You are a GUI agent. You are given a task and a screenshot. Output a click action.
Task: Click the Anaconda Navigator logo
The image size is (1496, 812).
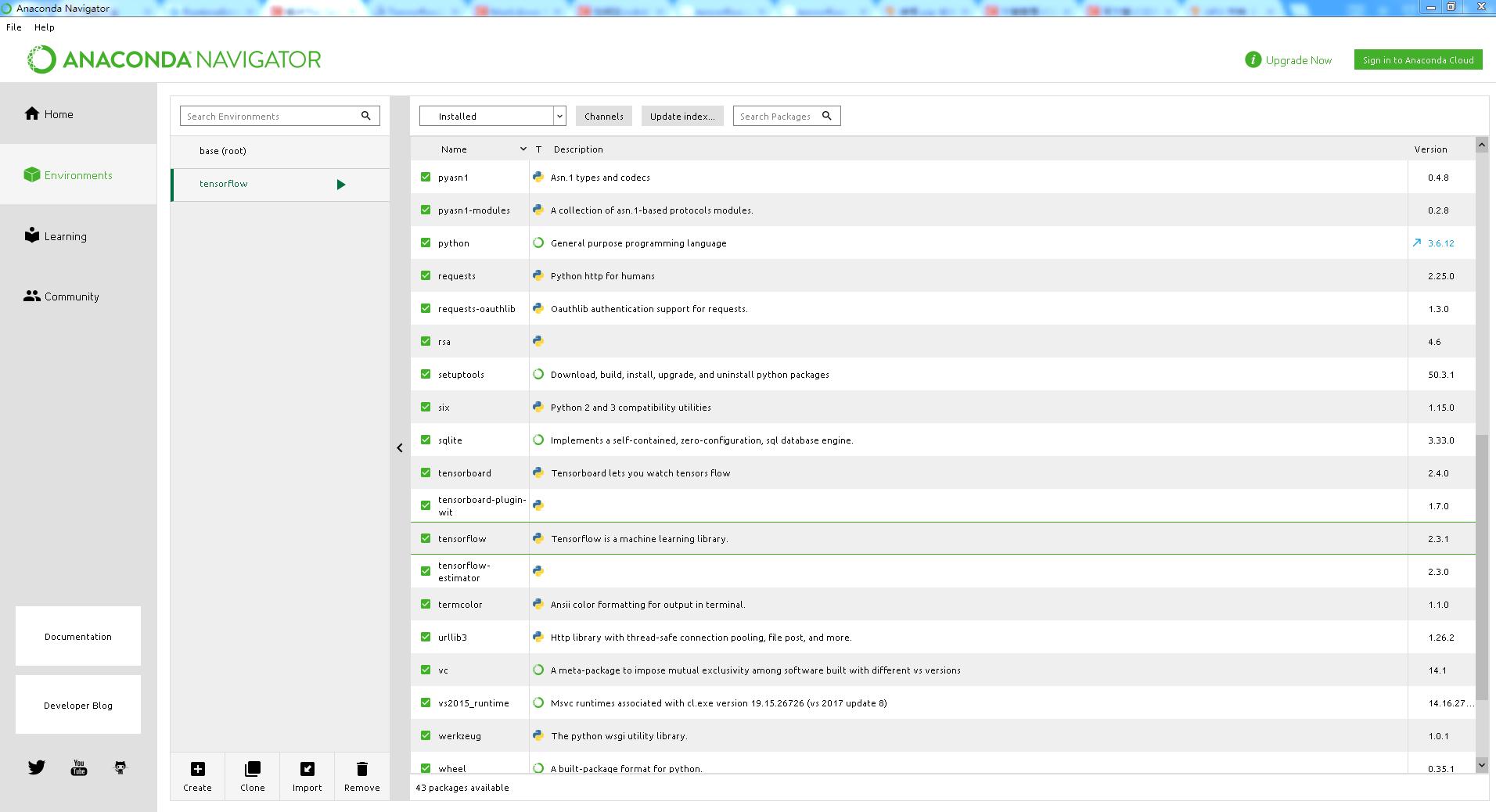[174, 59]
